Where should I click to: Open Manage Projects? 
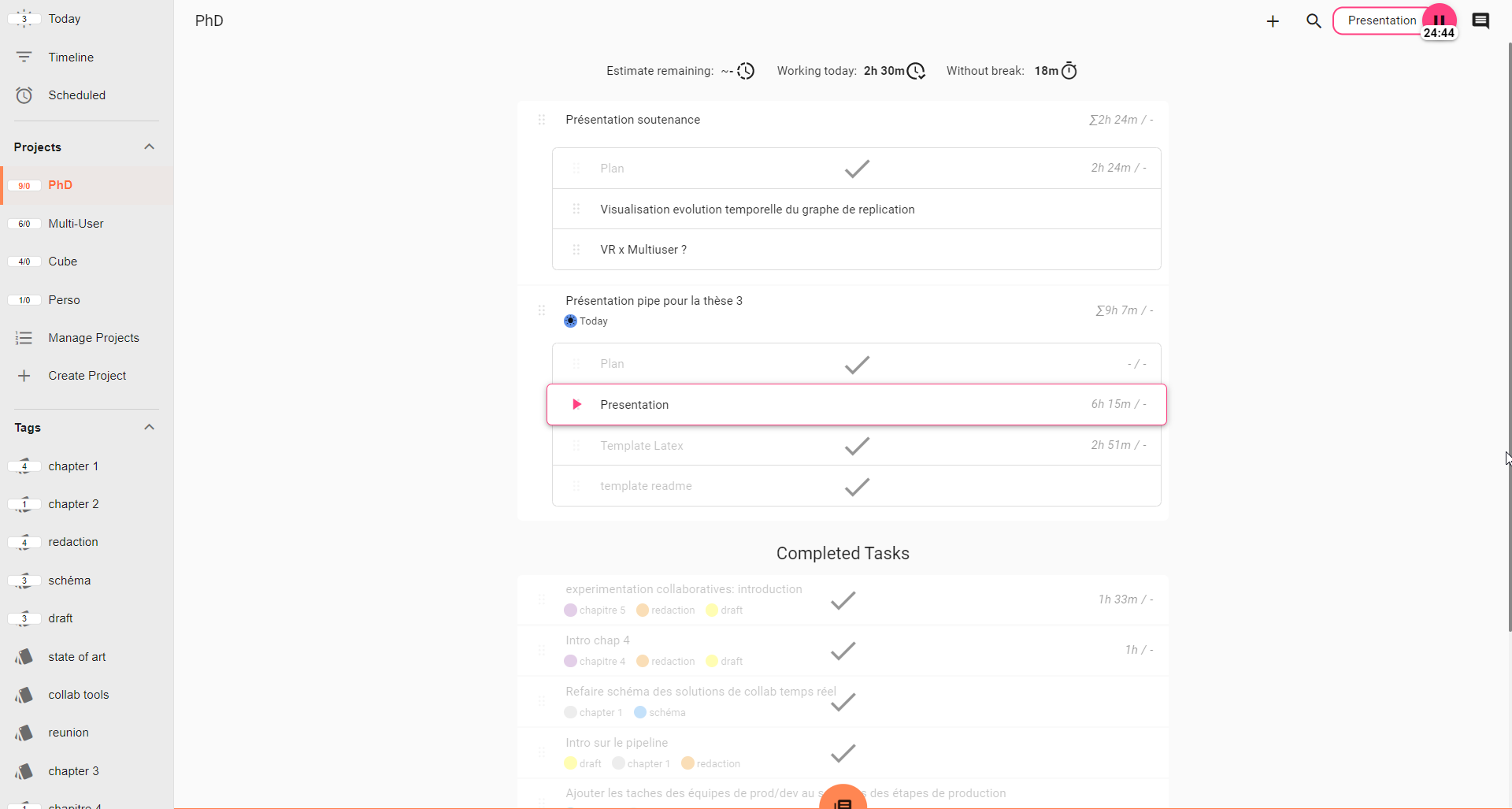click(93, 338)
